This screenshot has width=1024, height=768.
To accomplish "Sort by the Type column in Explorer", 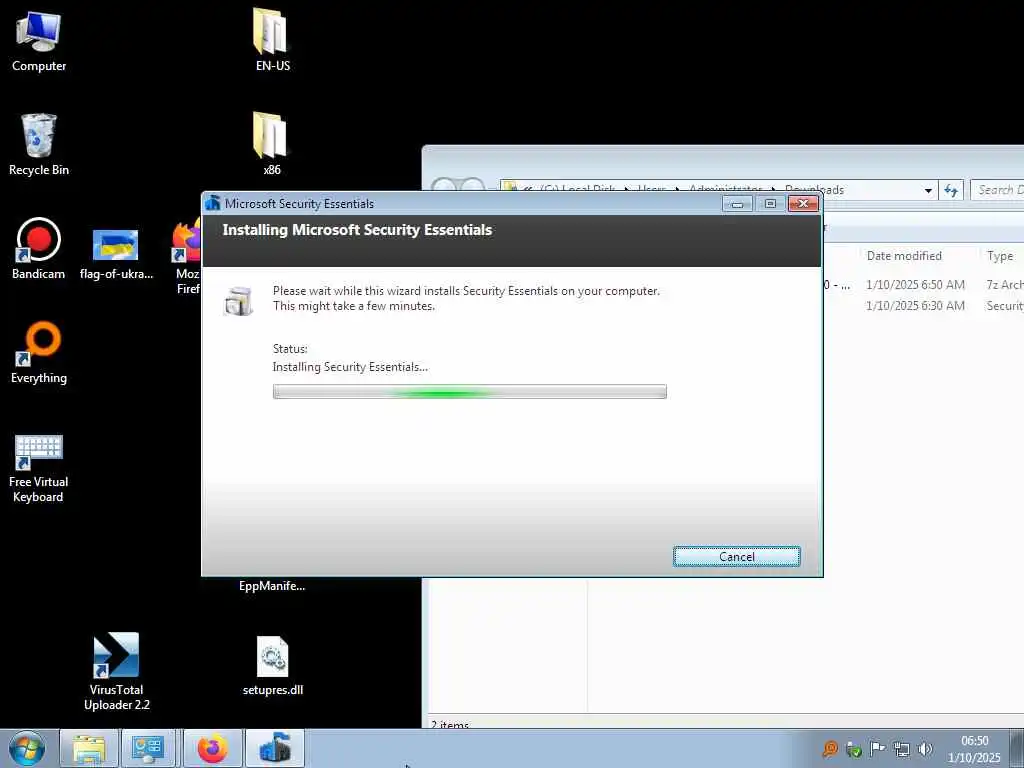I will (x=1000, y=256).
